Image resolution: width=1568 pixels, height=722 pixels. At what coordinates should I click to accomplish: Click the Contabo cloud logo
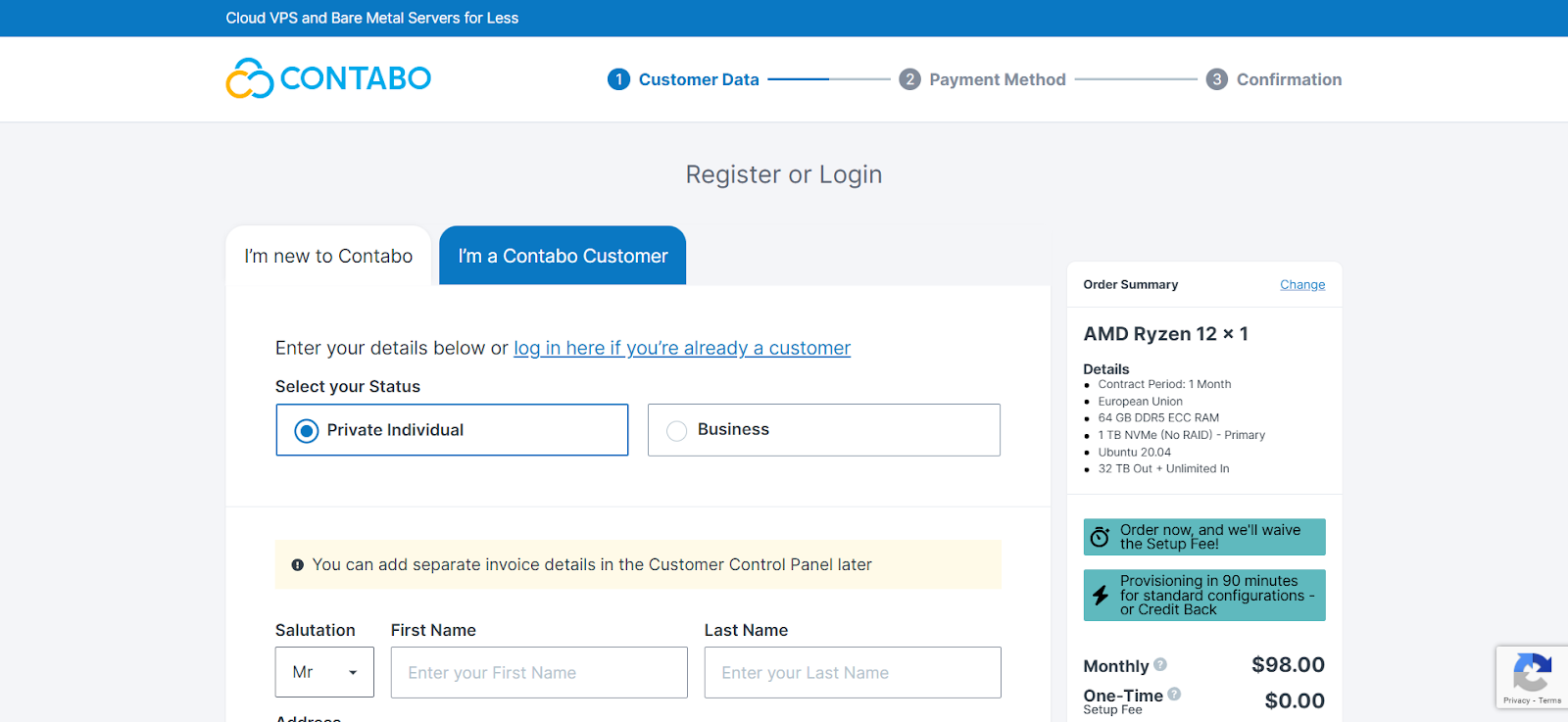[x=328, y=78]
